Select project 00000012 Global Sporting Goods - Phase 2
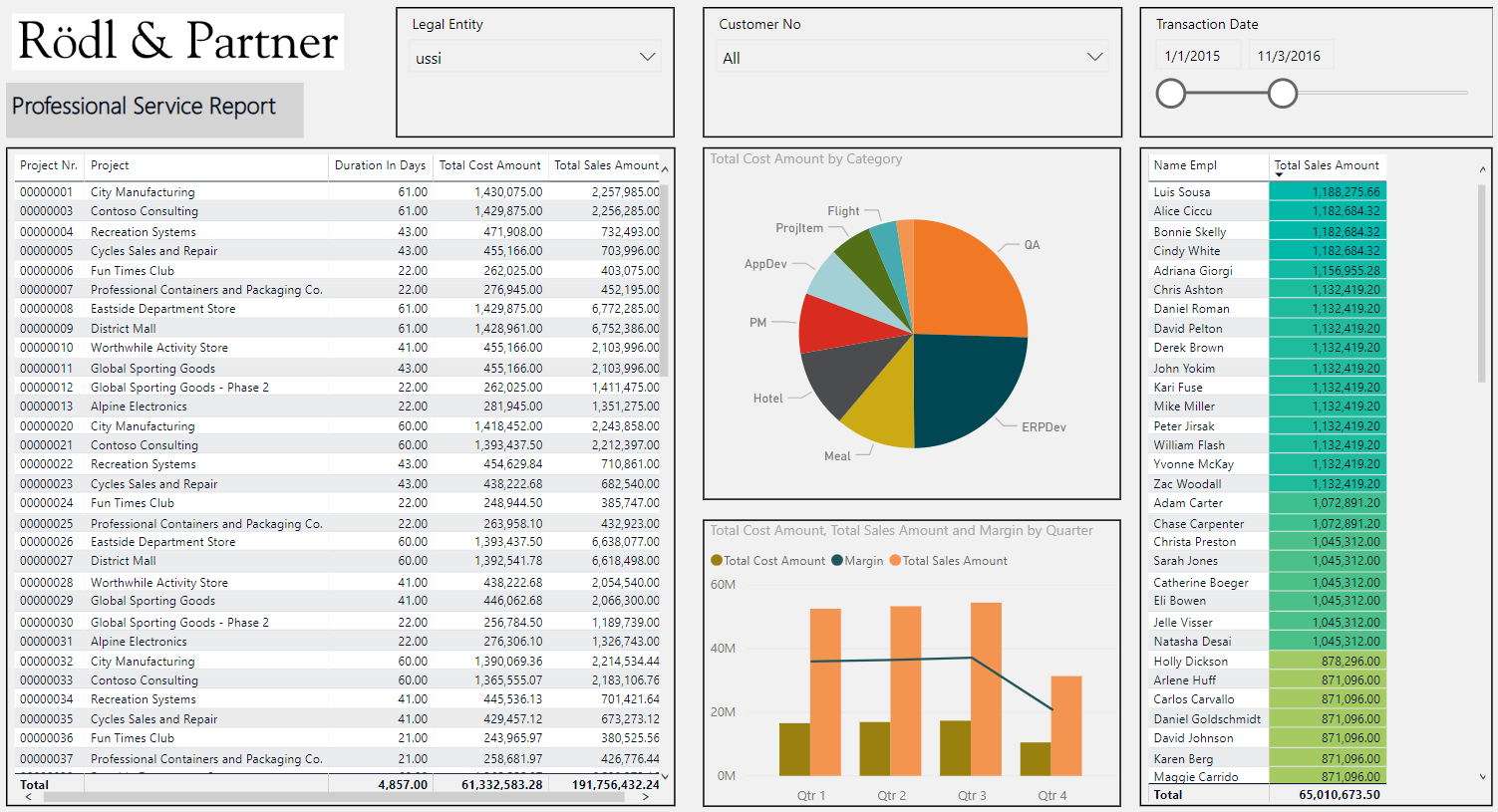The height and width of the screenshot is (812, 1498). pyautogui.click(x=339, y=387)
